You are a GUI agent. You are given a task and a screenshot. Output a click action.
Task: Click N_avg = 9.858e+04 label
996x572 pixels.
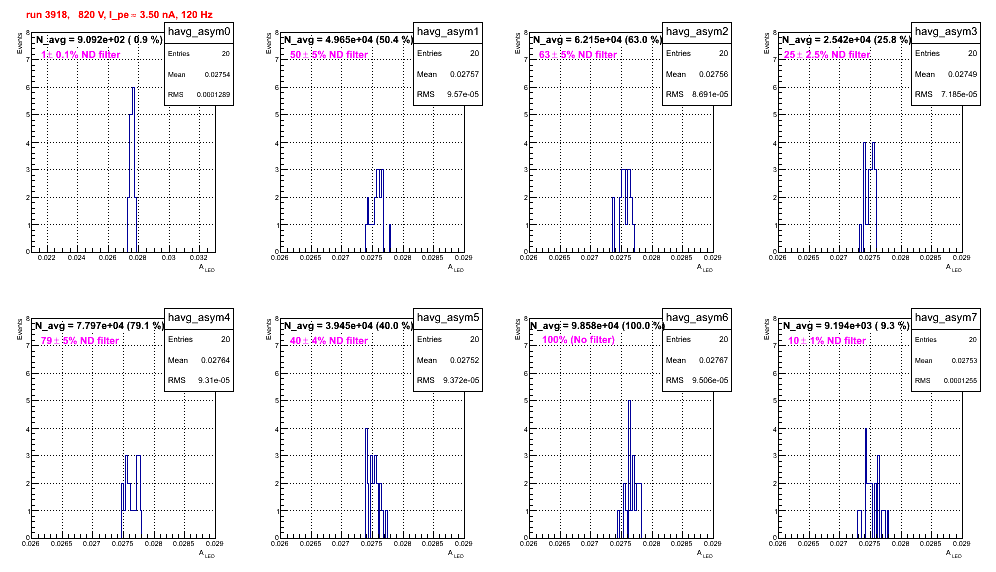[596, 325]
